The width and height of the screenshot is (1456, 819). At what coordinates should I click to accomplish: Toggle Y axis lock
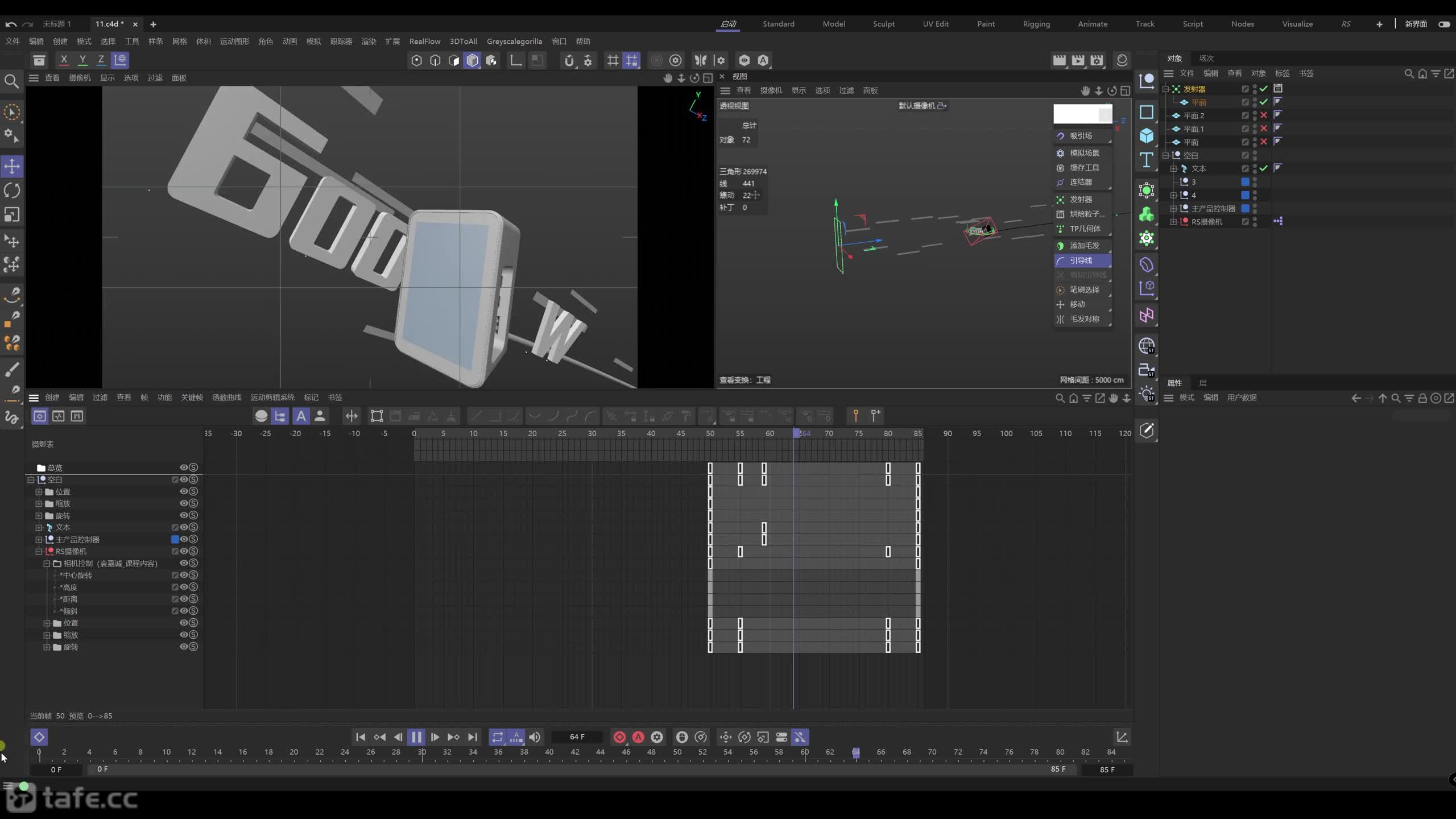pyautogui.click(x=82, y=60)
